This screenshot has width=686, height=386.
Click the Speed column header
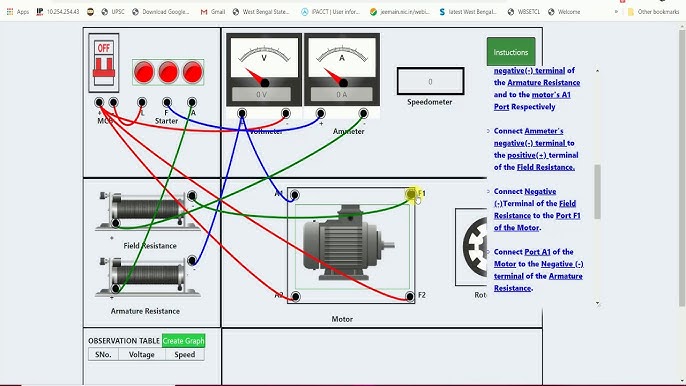tap(185, 354)
